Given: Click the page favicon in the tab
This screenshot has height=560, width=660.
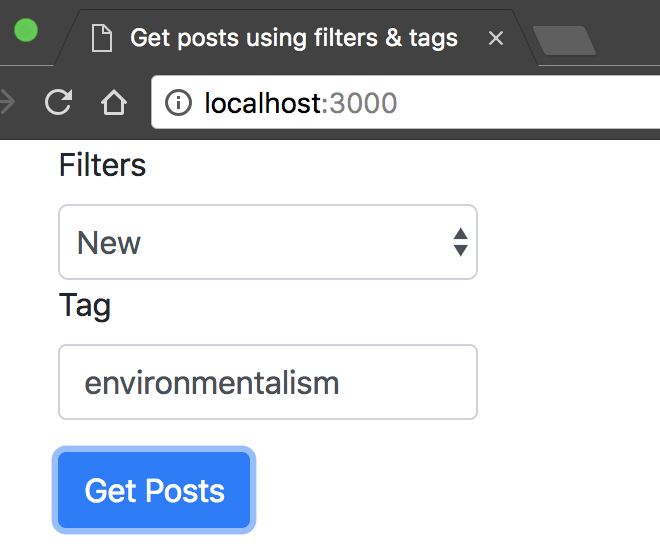Looking at the screenshot, I should click(x=100, y=39).
